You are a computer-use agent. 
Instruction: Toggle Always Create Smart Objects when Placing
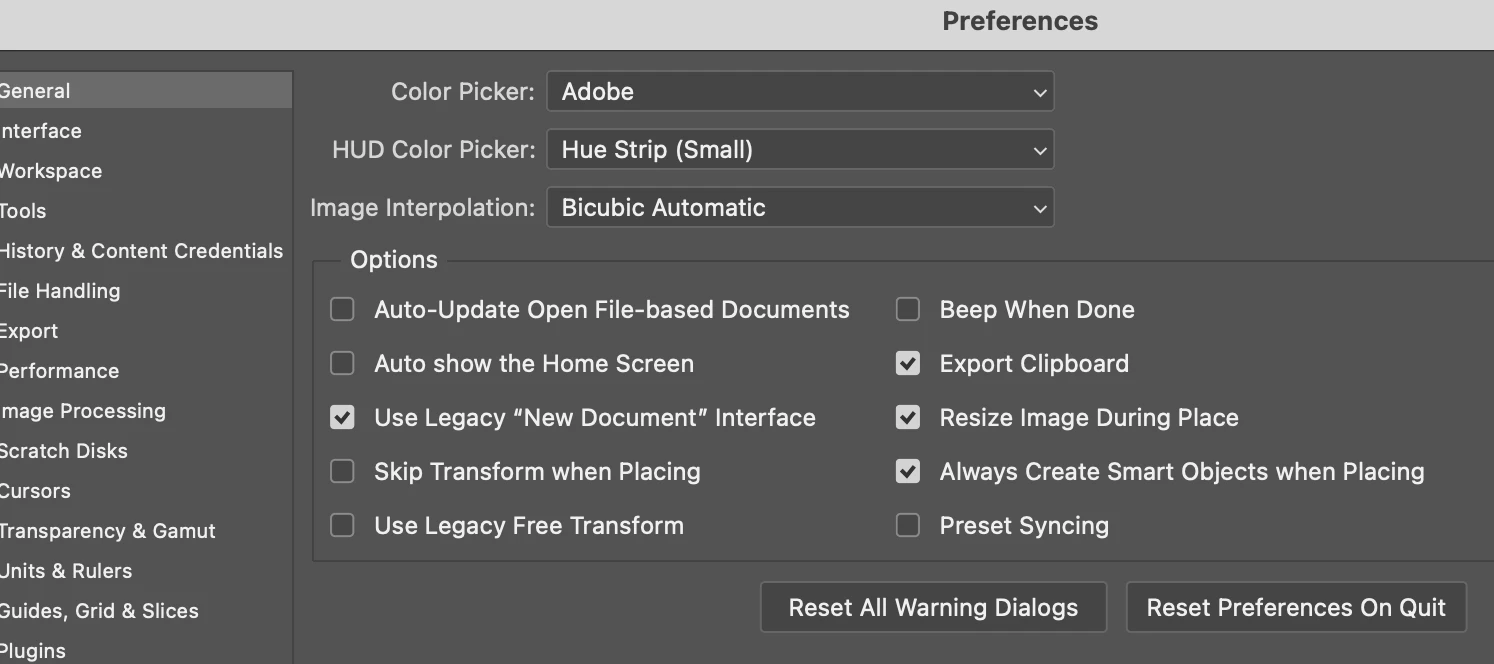pos(908,472)
